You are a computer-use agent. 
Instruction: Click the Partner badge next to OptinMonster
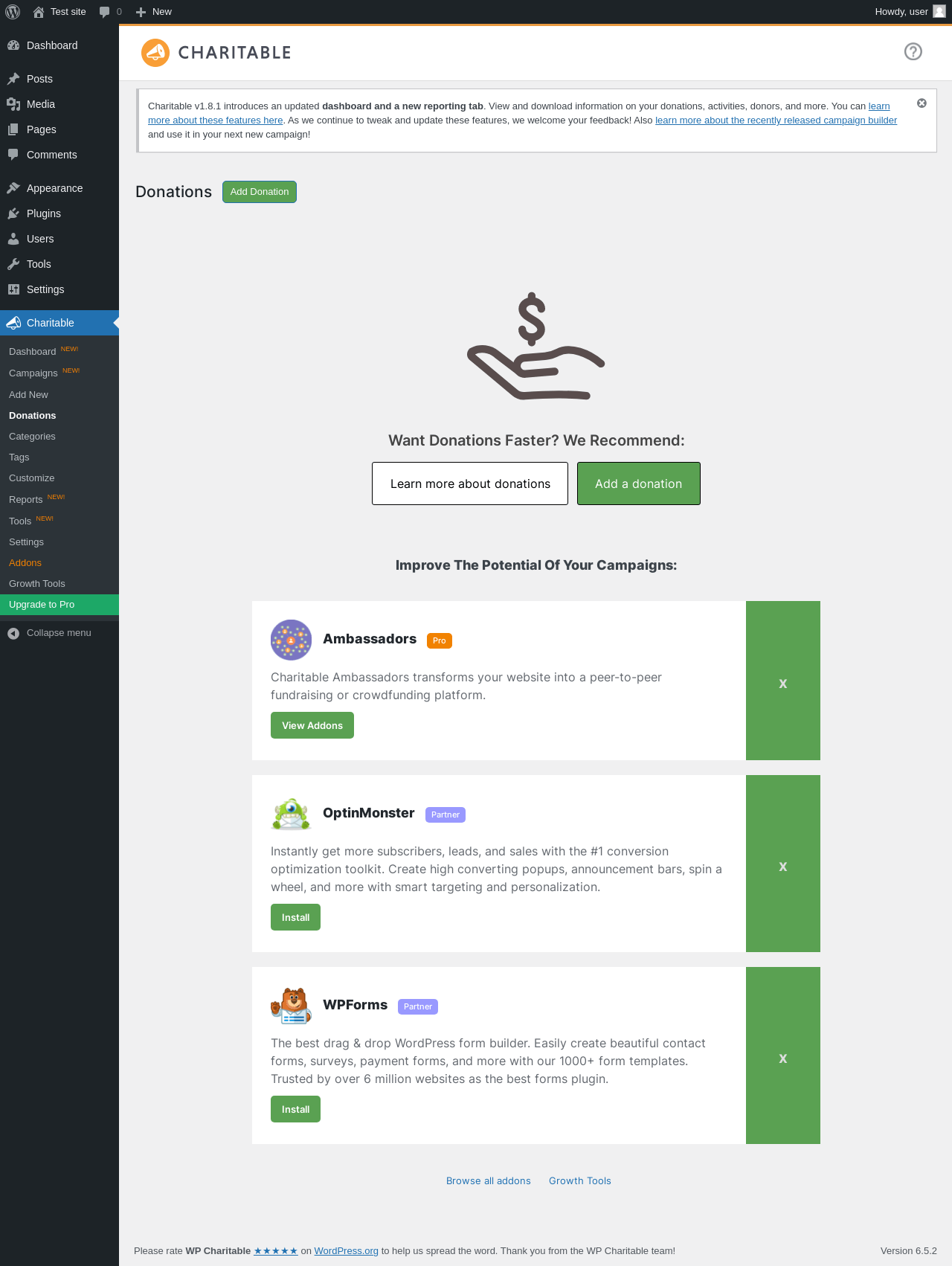click(446, 814)
